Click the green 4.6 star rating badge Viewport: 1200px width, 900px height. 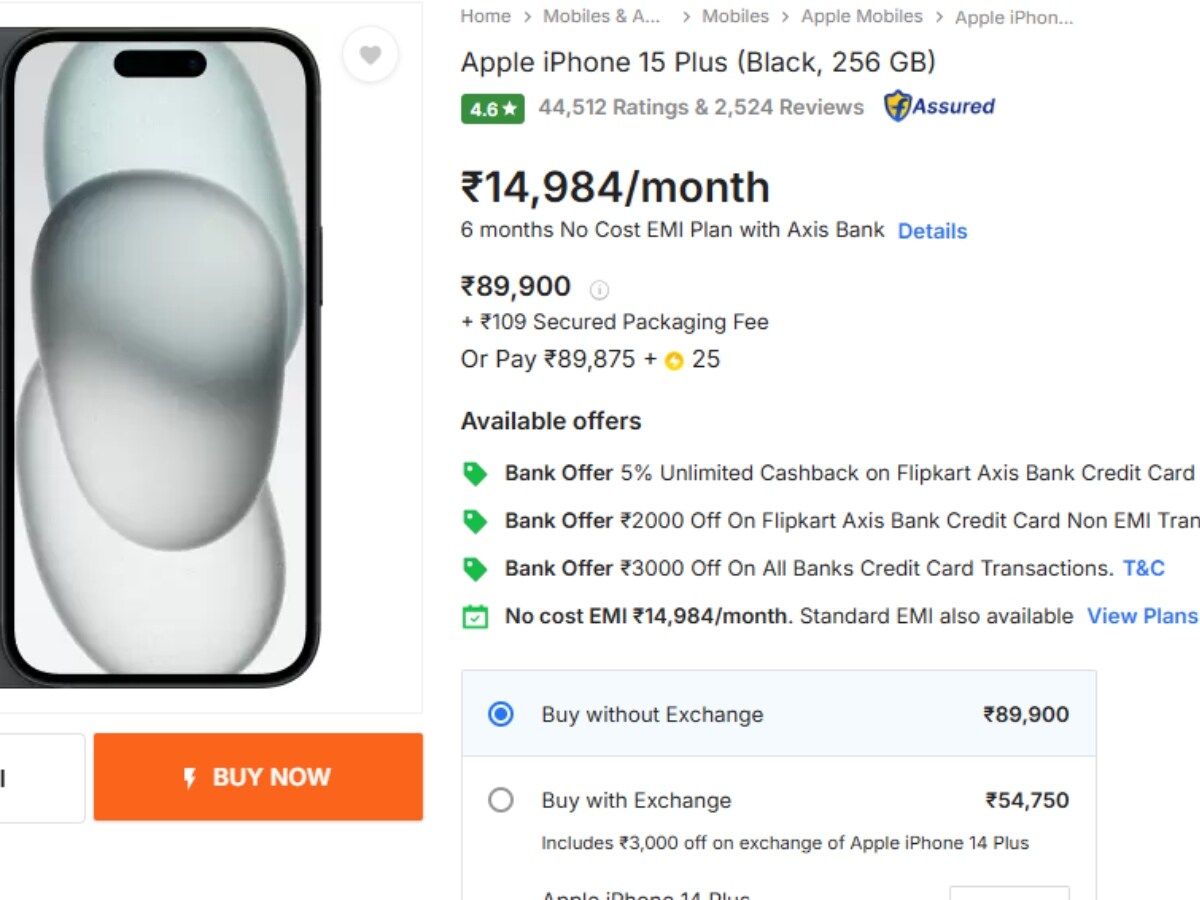[x=492, y=108]
